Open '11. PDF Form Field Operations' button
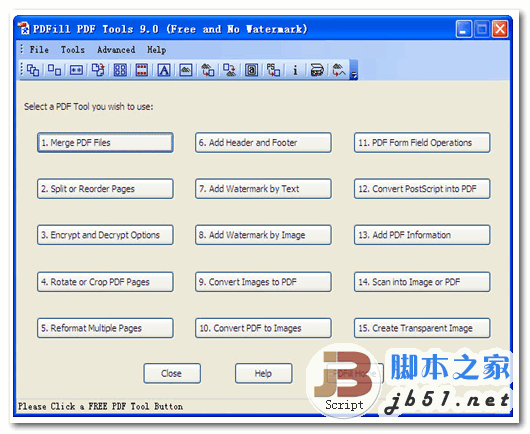The image size is (530, 434). point(422,143)
